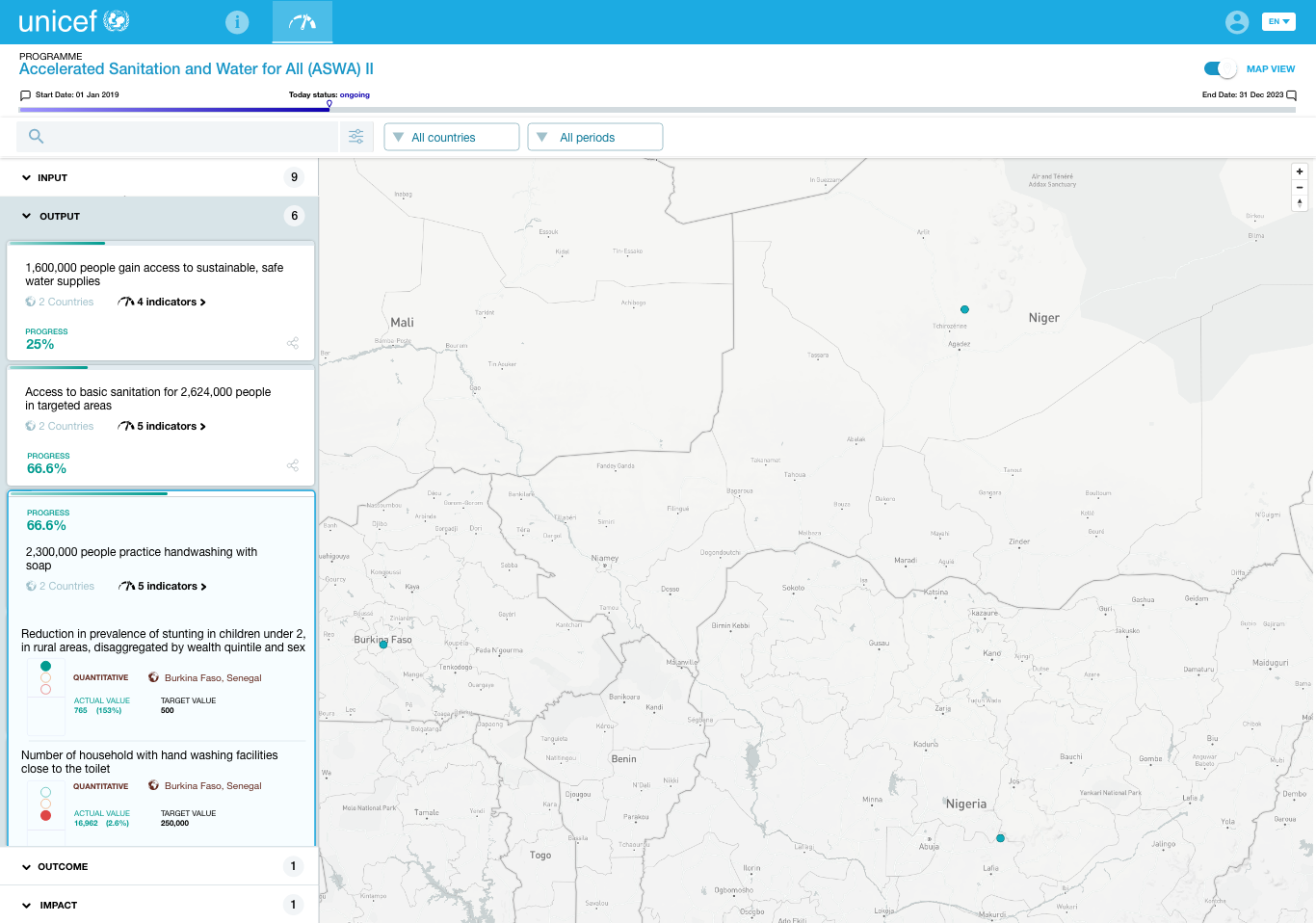The height and width of the screenshot is (923, 1316).
Task: Click the water supplies card progress bar
Action: 161,243
